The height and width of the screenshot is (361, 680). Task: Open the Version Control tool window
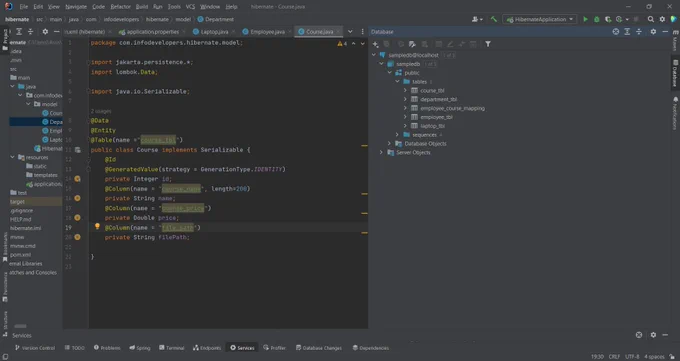pyautogui.click(x=35, y=348)
